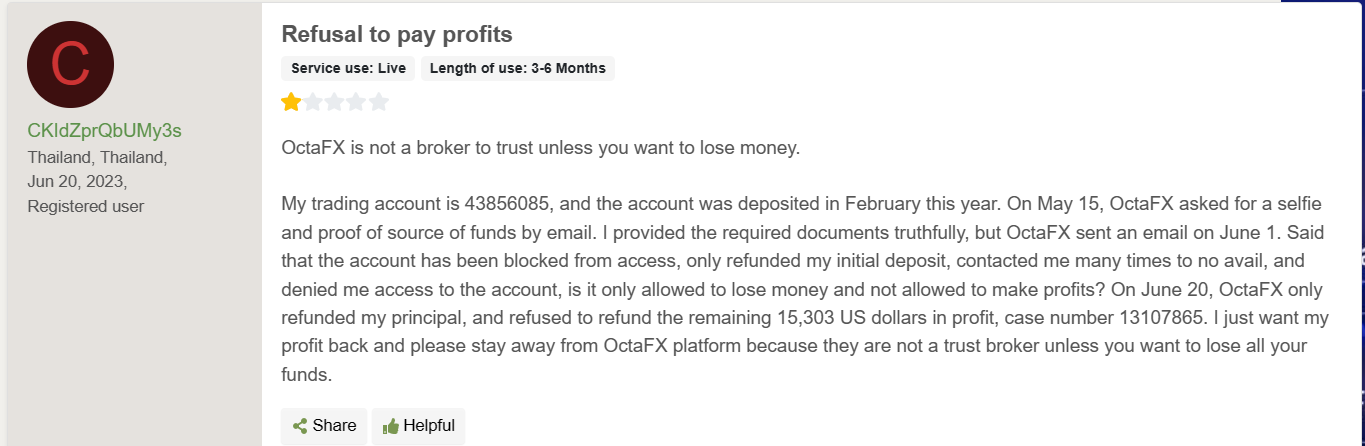Click the green share icon

coord(299,426)
